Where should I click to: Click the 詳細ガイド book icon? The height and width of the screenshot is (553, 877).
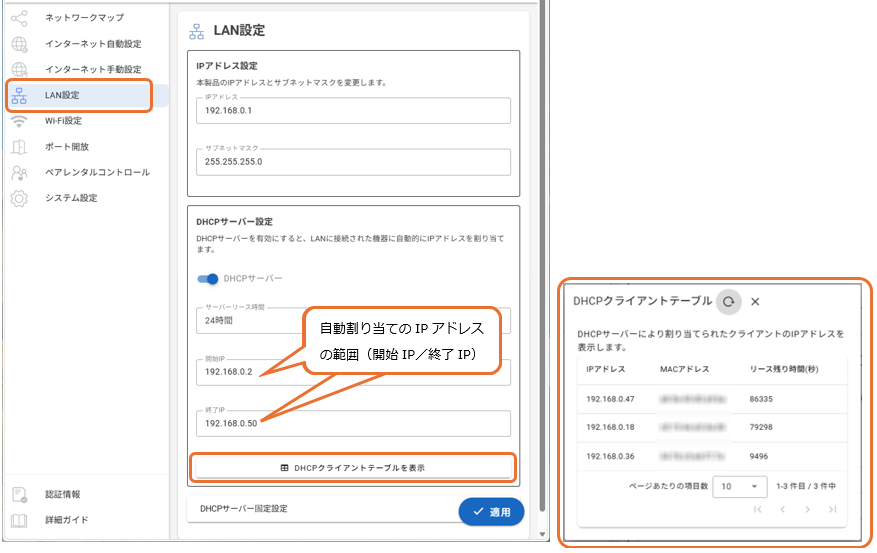coord(19,520)
